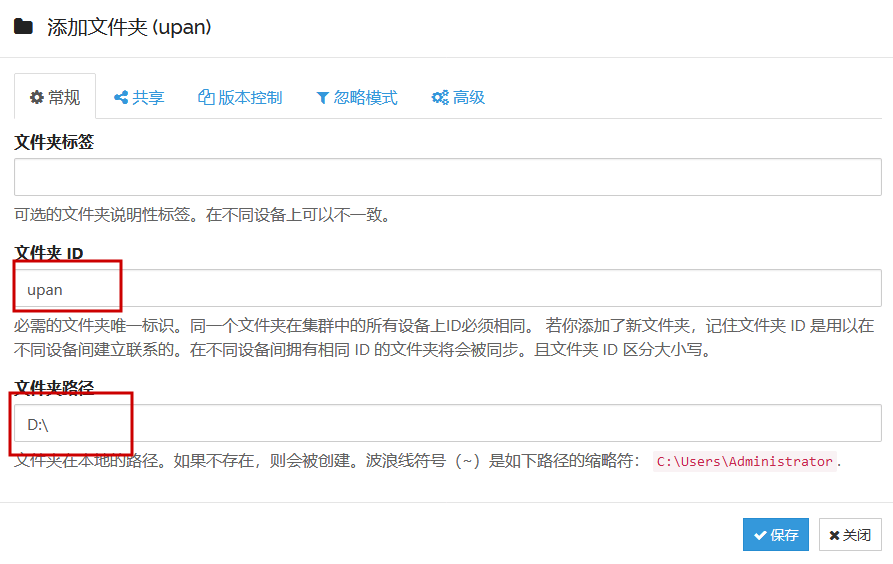893x564 pixels.
Task: Click the 文件夹 ID field containing upan
Action: click(x=448, y=288)
